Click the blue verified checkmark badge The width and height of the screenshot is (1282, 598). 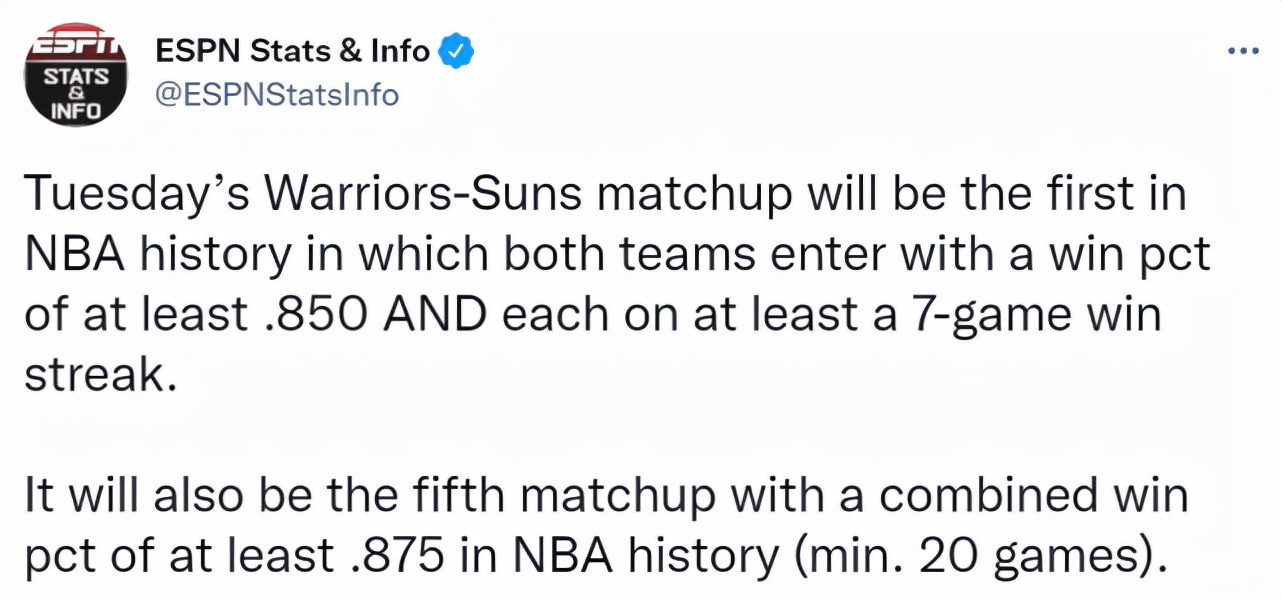(456, 50)
